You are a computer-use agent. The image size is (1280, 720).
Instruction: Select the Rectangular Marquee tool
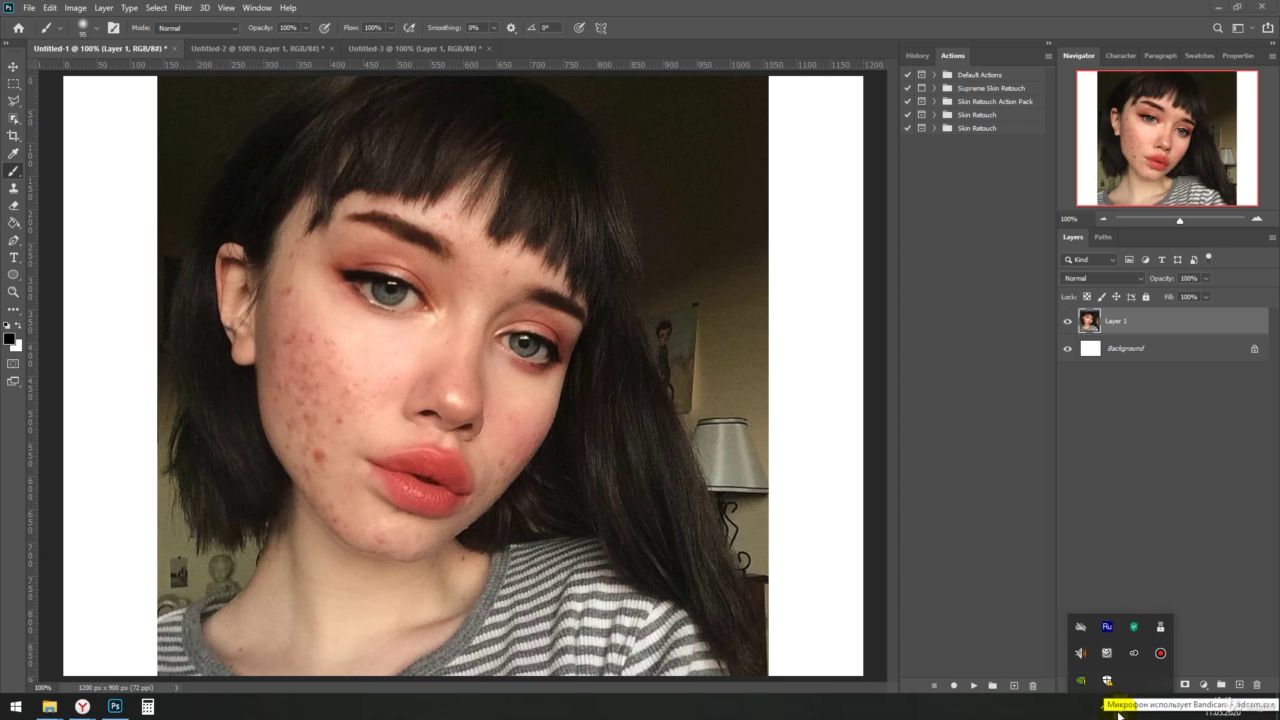coord(13,84)
